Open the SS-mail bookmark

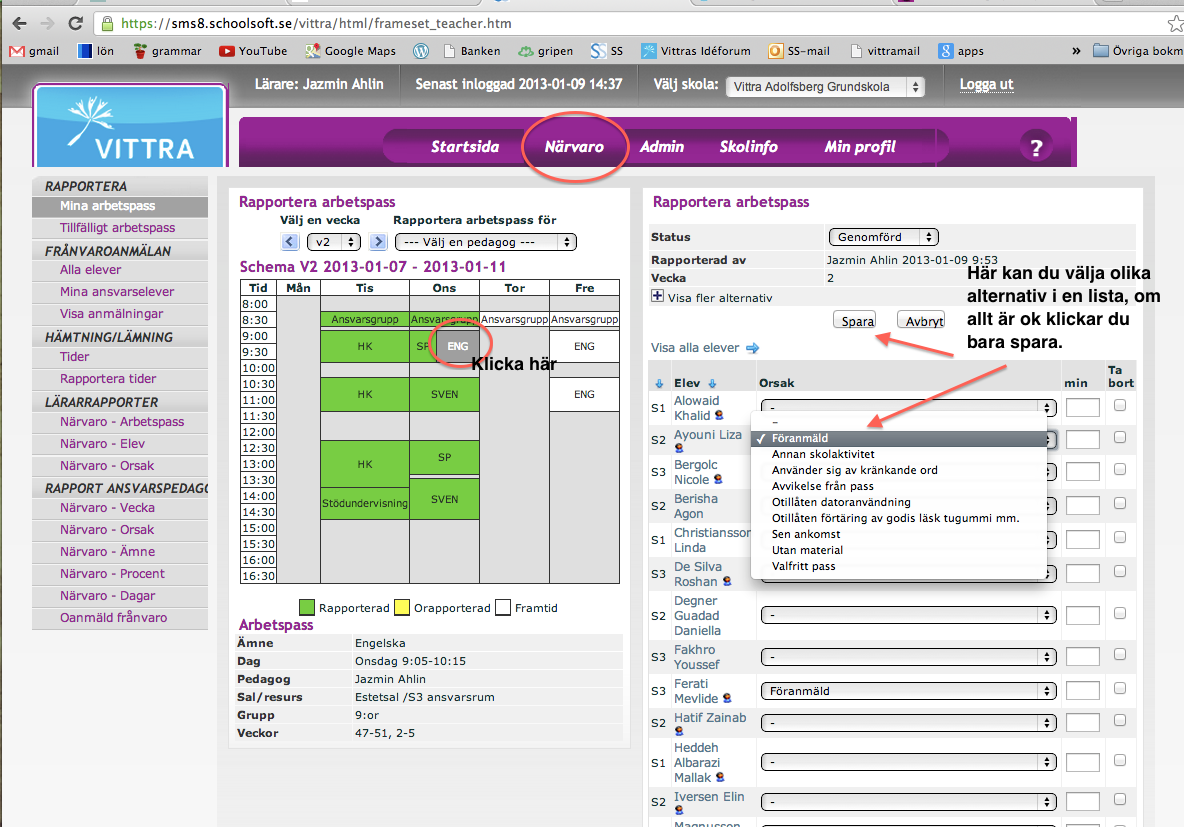(799, 51)
